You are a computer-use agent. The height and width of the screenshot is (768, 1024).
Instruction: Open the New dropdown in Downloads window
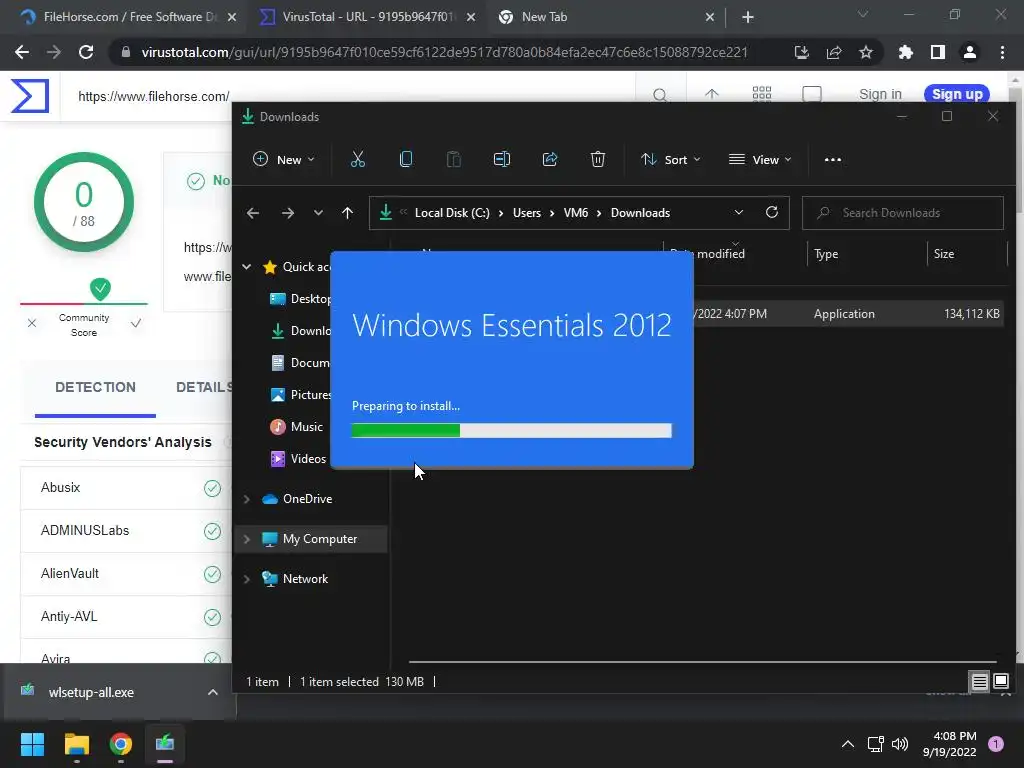(284, 159)
